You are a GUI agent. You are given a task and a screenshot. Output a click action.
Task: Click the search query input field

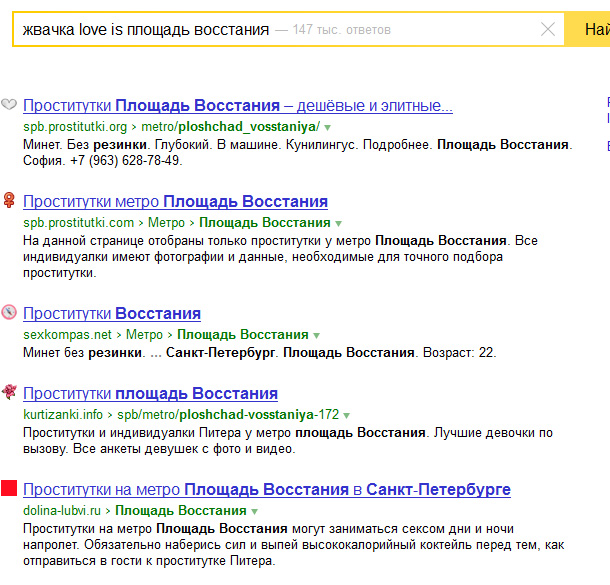(288, 29)
